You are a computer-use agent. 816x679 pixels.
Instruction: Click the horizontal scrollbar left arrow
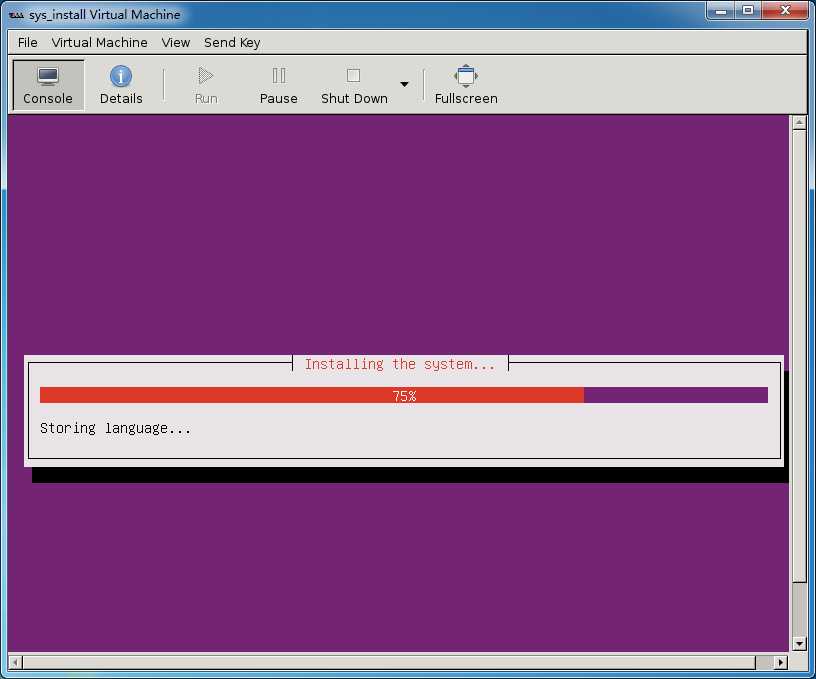pyautogui.click(x=15, y=662)
